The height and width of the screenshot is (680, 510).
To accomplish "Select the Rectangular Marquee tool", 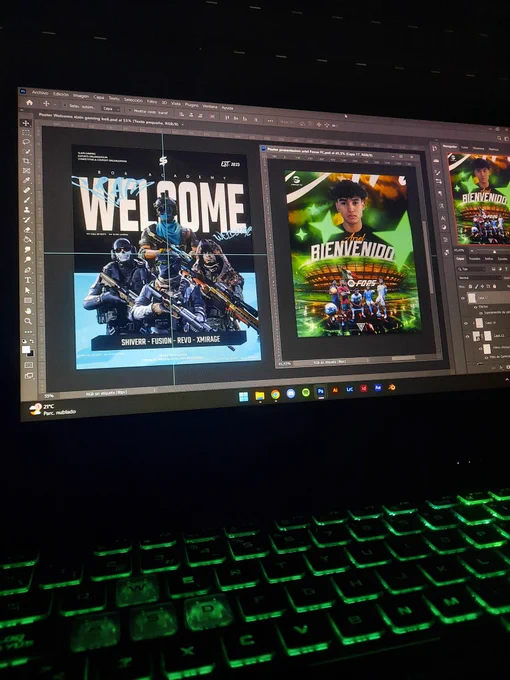I will point(26,132).
